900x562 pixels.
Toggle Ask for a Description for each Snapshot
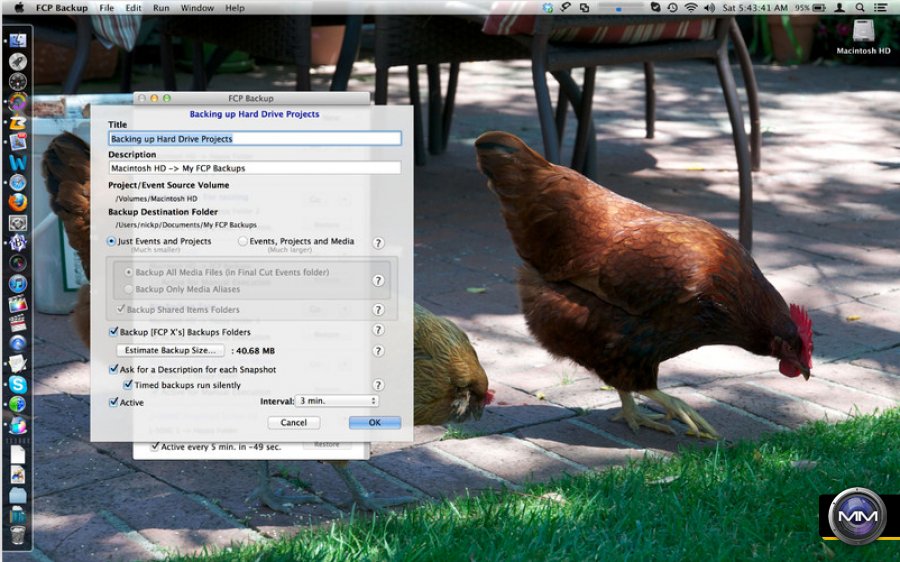click(x=113, y=370)
